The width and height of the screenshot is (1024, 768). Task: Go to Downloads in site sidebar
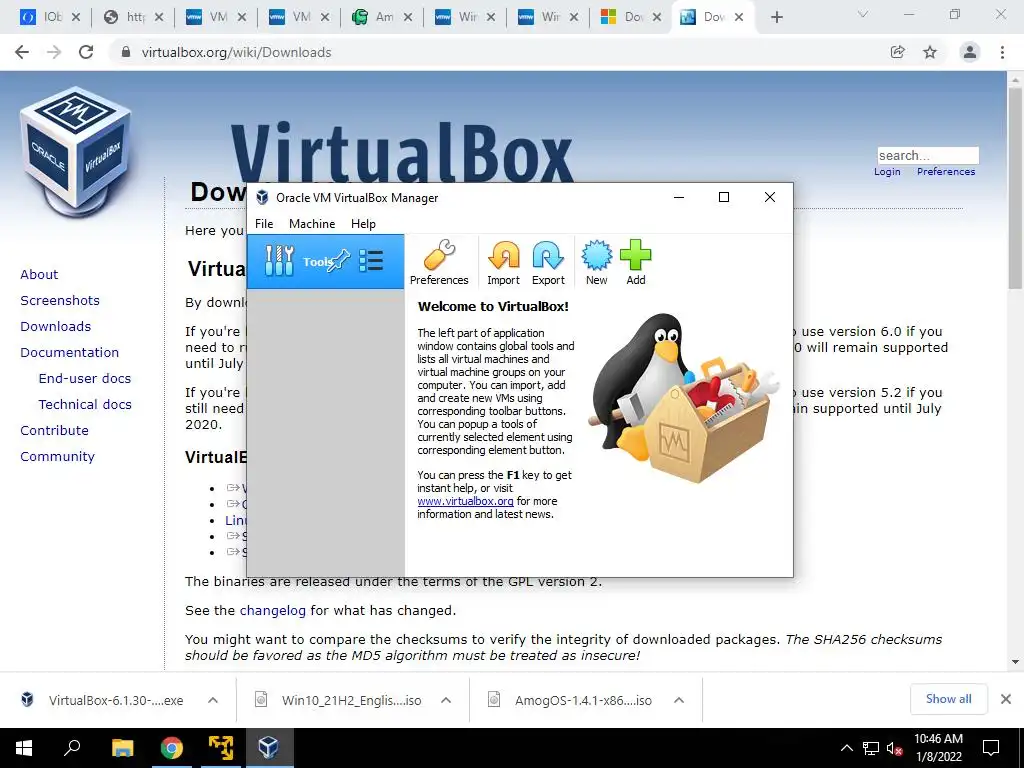56,327
